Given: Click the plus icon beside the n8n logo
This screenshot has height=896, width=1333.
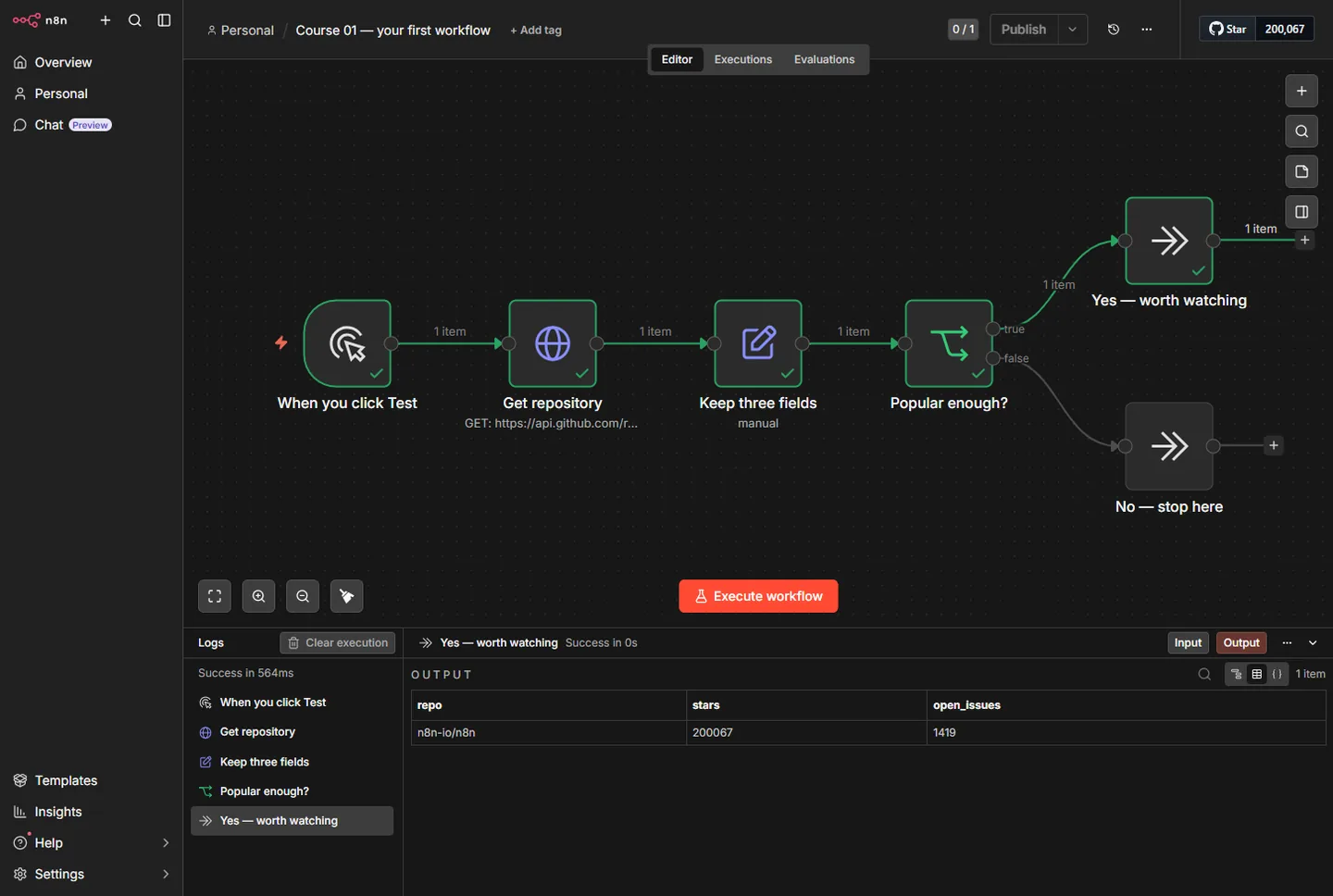Looking at the screenshot, I should 106,20.
